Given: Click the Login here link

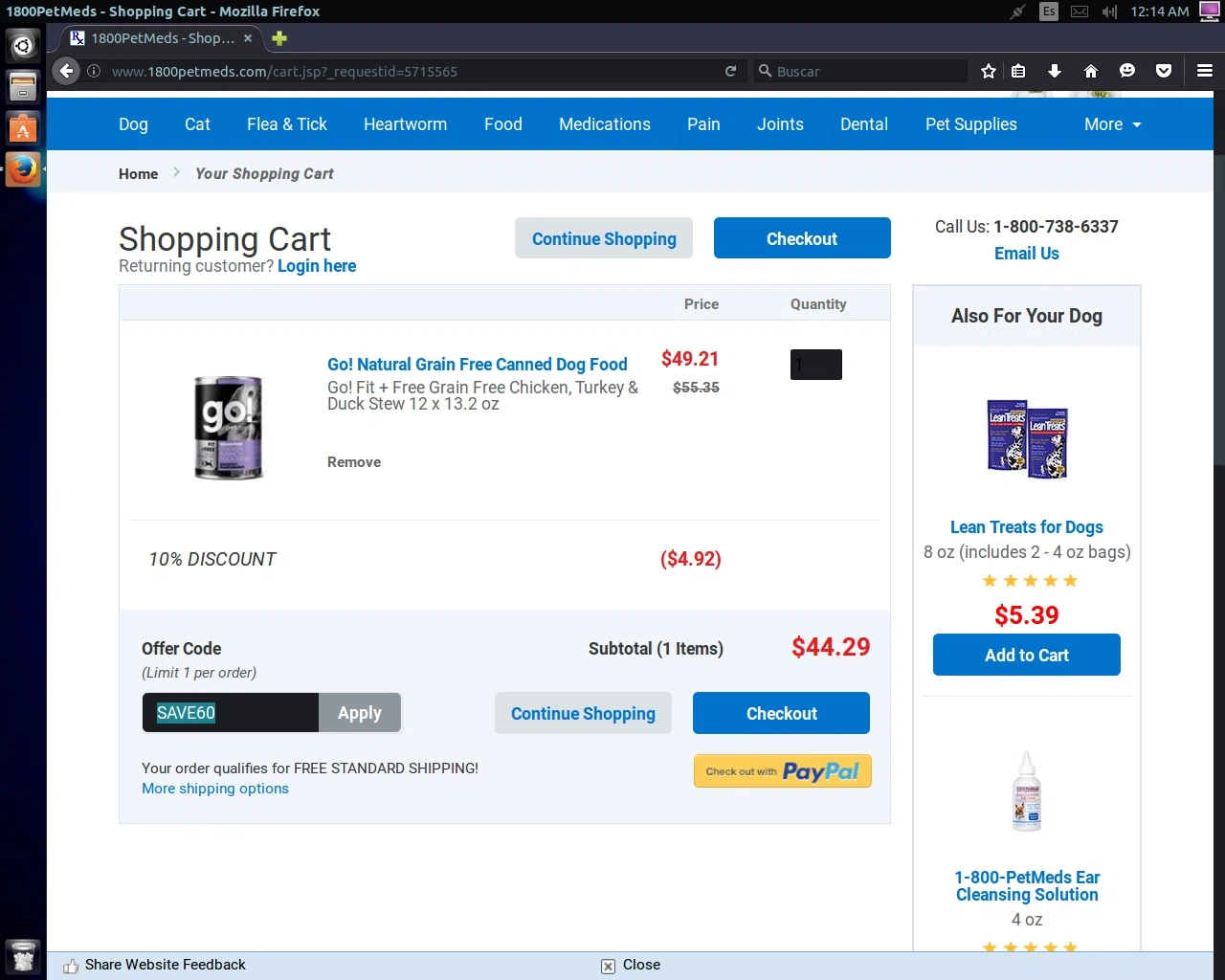Looking at the screenshot, I should 317,266.
